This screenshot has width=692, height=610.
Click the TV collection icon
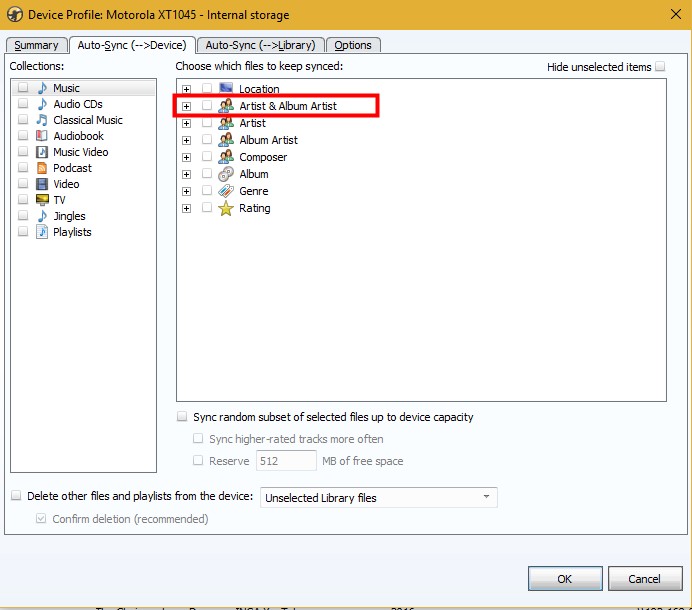(42, 200)
